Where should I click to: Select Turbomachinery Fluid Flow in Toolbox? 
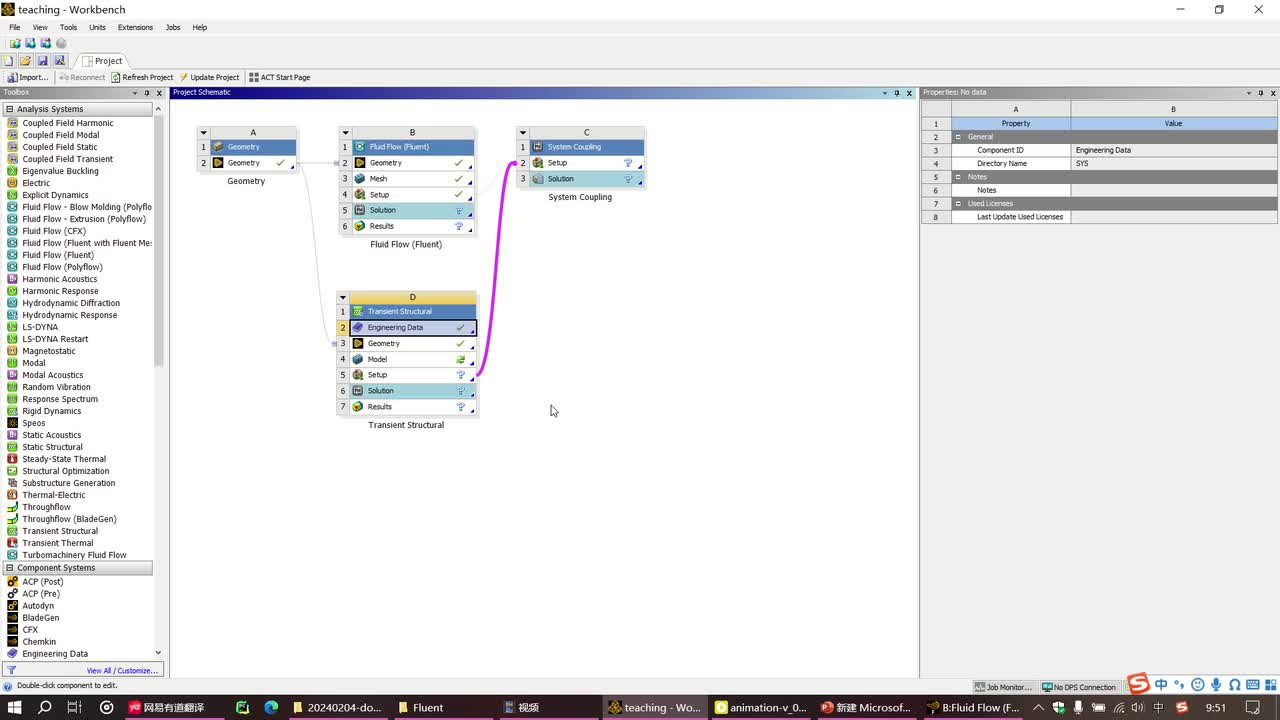coord(74,555)
